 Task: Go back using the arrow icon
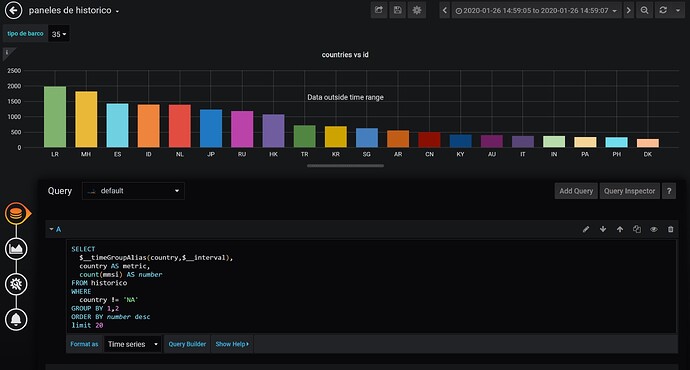[13, 10]
